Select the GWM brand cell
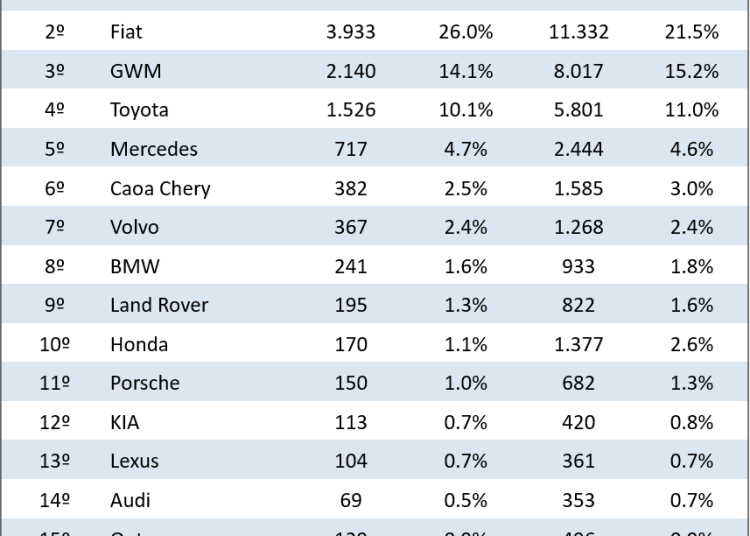 click(135, 71)
